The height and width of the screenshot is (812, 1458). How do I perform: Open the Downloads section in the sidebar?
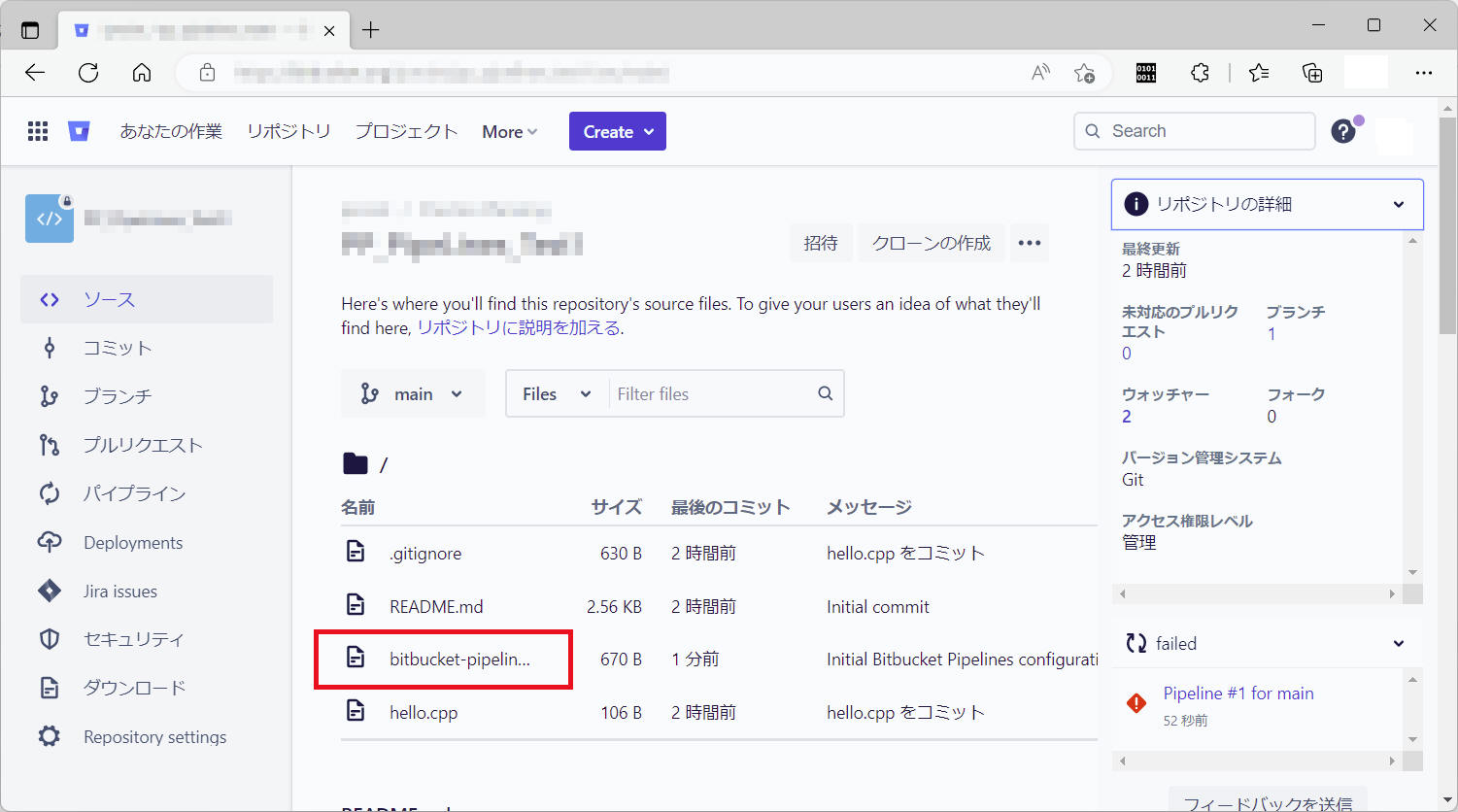point(127,688)
